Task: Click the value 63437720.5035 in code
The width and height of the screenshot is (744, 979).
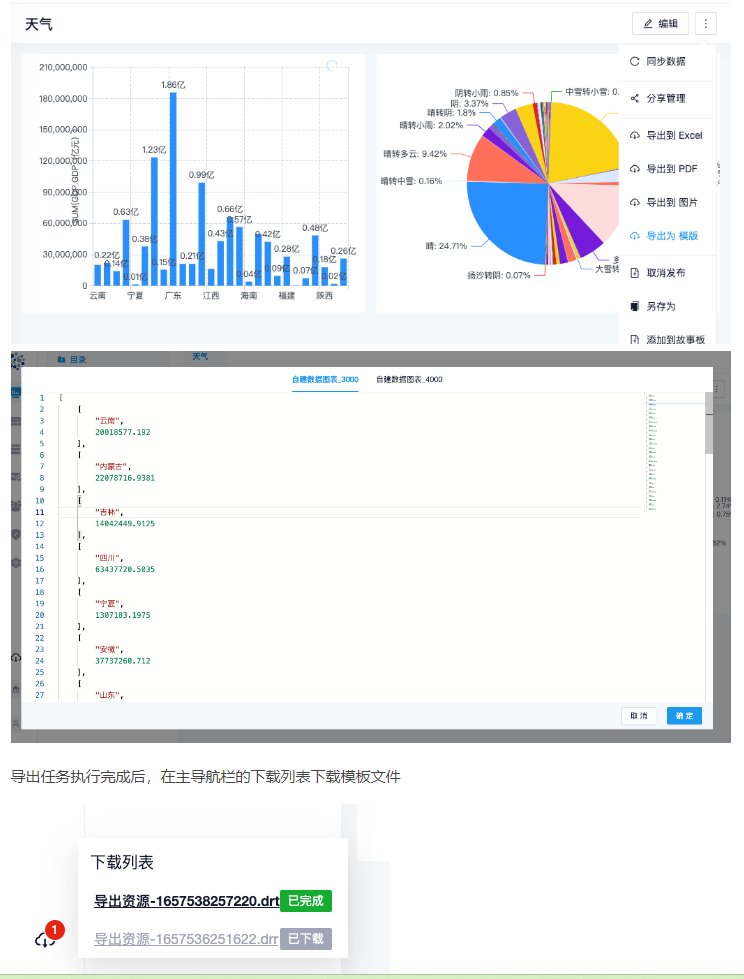Action: click(x=125, y=569)
